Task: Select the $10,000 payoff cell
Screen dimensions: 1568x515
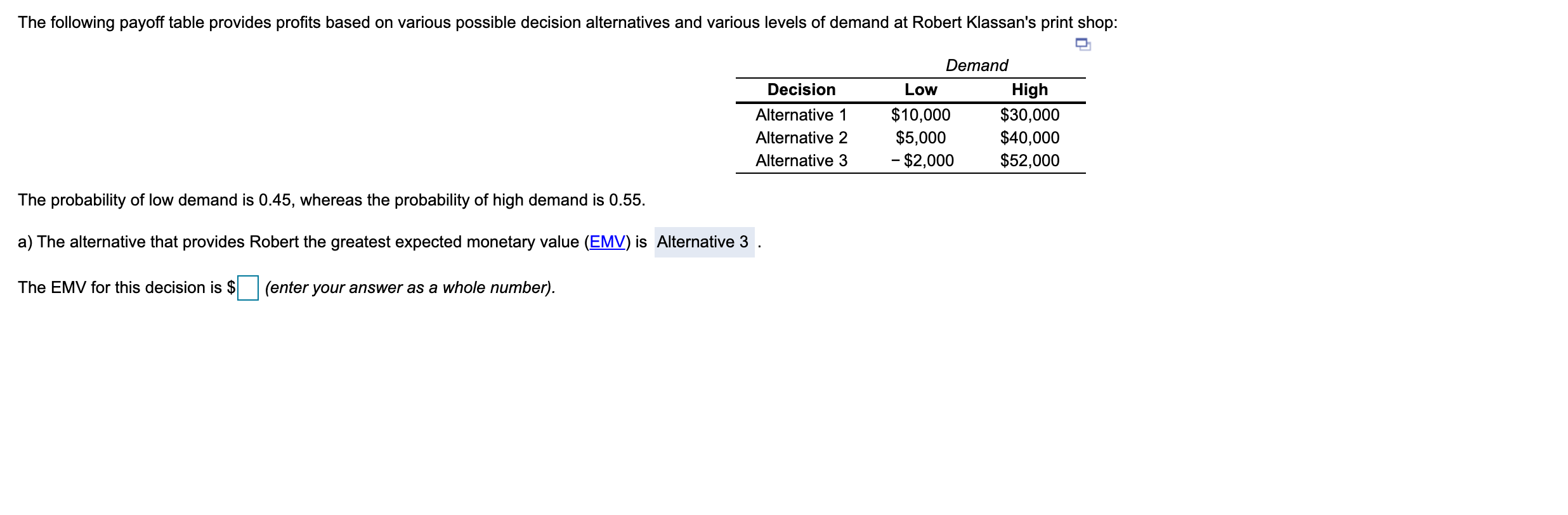Action: [x=921, y=115]
